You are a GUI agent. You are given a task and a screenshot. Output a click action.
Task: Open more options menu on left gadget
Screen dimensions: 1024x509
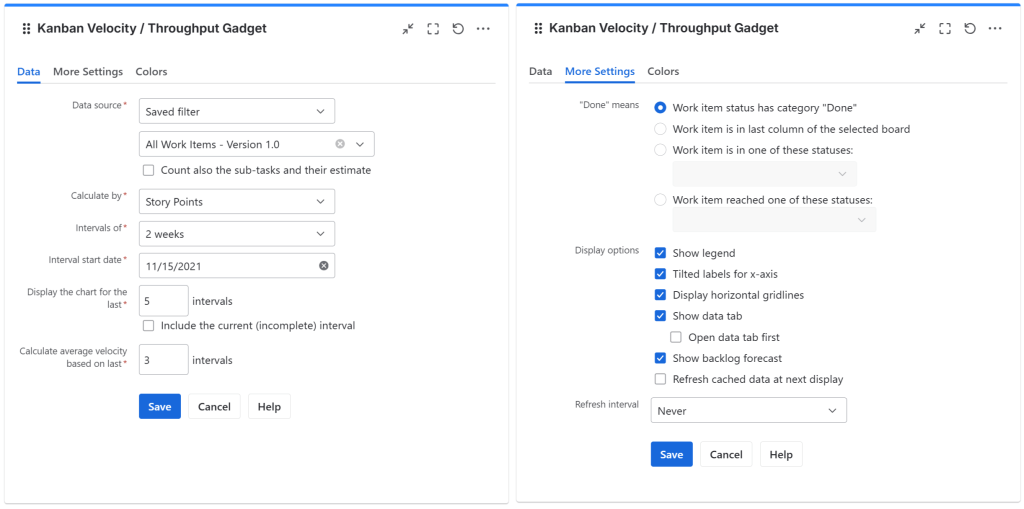(483, 29)
